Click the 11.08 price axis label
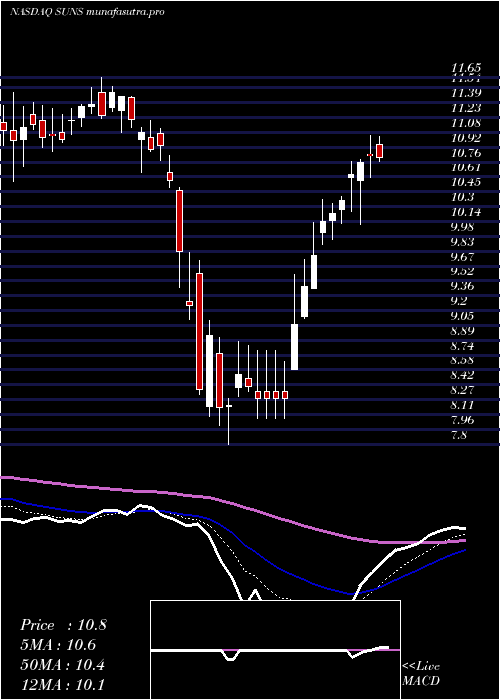This screenshot has height=700, width=500. coord(466,123)
